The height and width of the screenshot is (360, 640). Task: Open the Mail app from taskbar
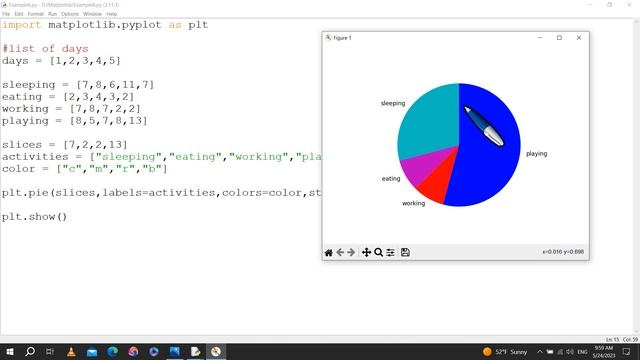[x=92, y=351]
